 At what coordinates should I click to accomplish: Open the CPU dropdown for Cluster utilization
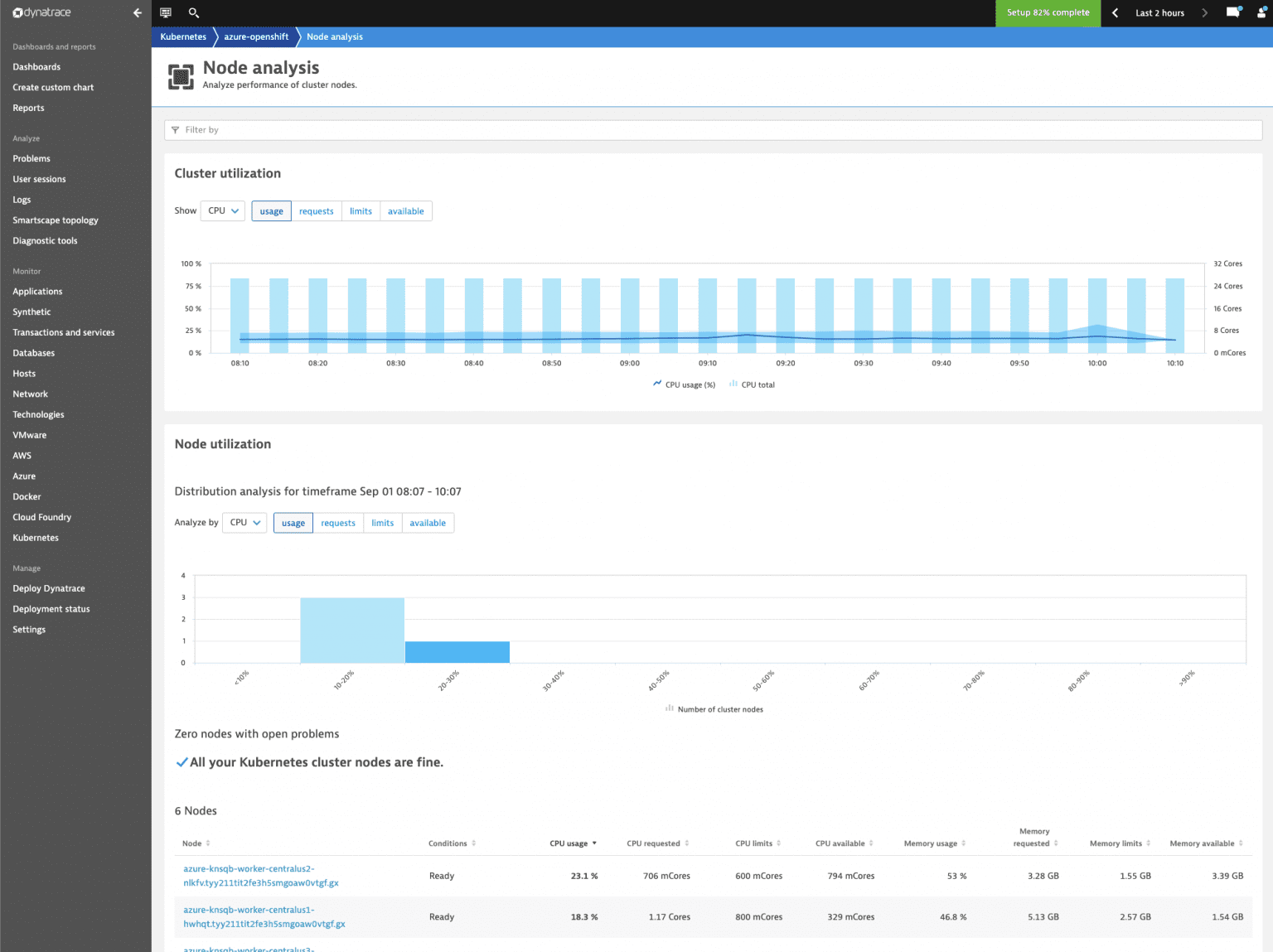222,210
